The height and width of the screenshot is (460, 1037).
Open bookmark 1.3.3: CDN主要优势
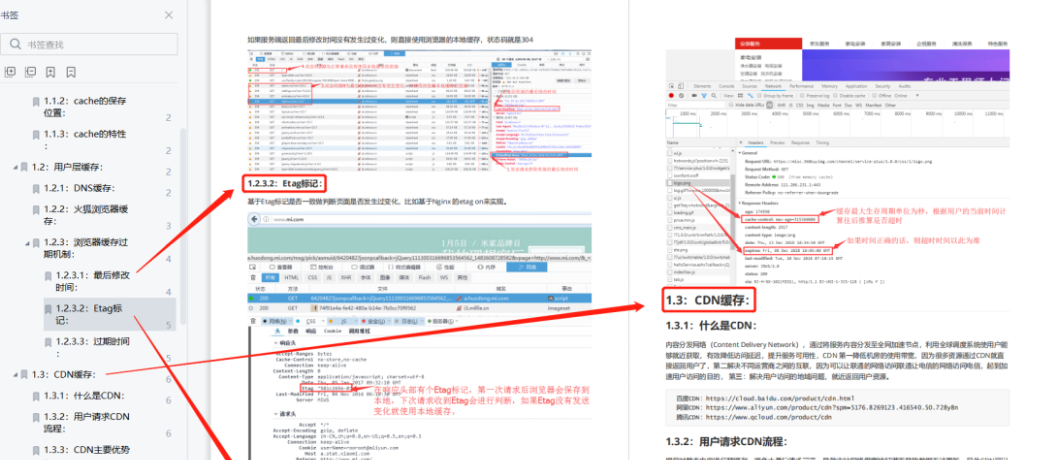click(x=87, y=450)
